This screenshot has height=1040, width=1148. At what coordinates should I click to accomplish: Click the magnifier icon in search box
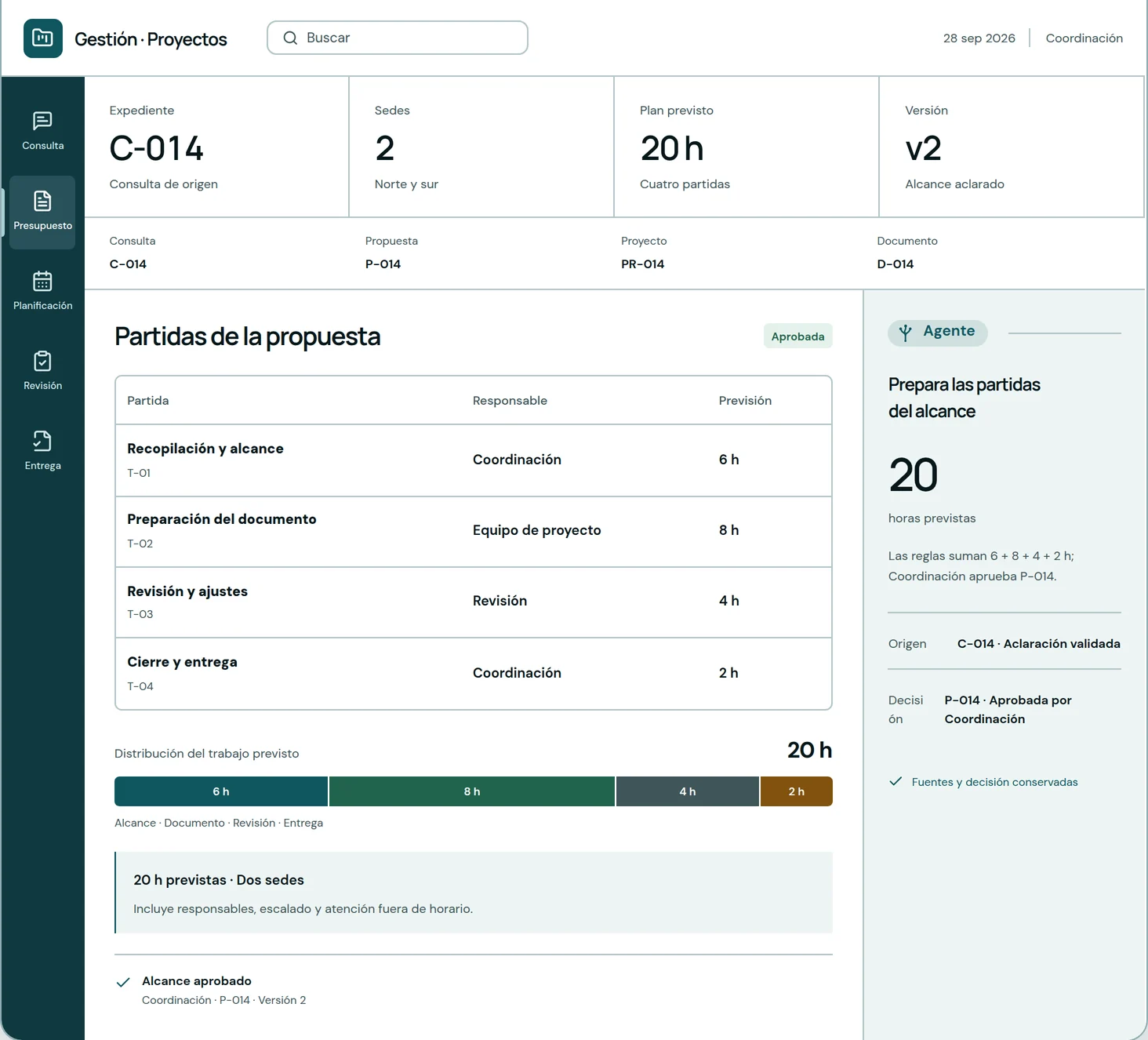pos(290,38)
